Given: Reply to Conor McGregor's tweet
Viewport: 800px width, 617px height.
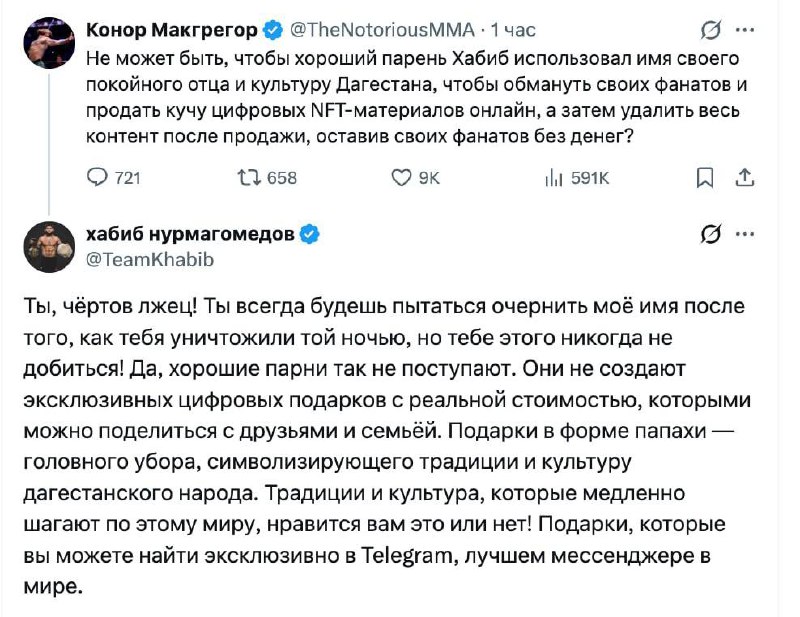Looking at the screenshot, I should click(x=98, y=178).
